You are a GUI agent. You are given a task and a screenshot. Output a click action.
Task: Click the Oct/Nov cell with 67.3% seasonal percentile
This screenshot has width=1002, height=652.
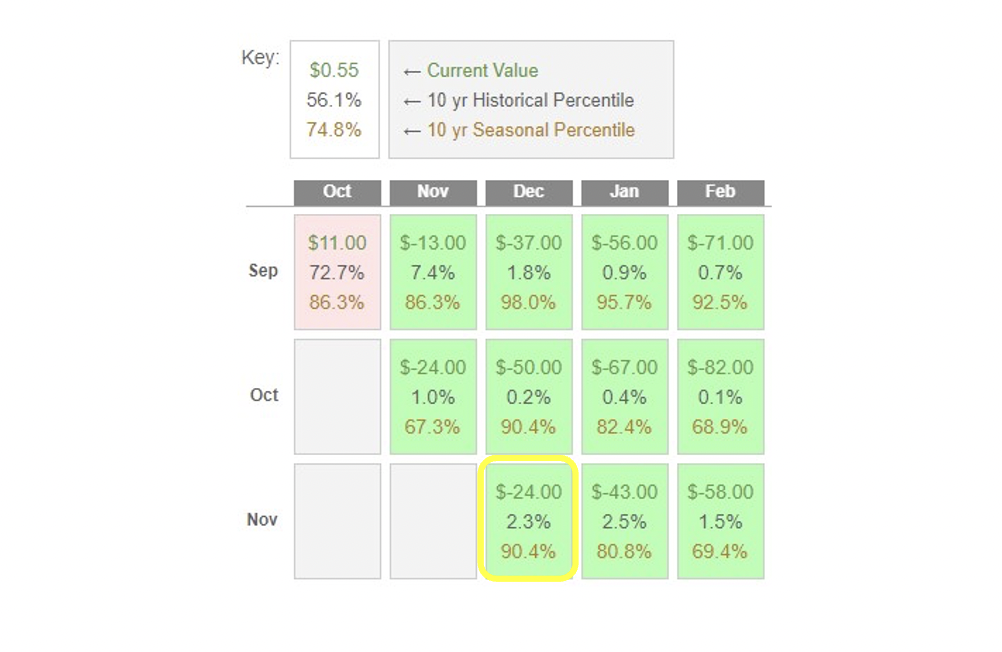(x=433, y=397)
